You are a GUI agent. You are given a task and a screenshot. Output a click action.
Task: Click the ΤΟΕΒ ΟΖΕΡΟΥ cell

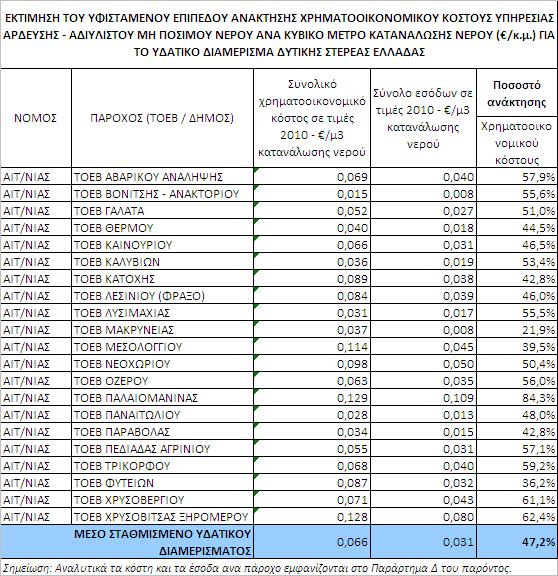click(x=162, y=381)
